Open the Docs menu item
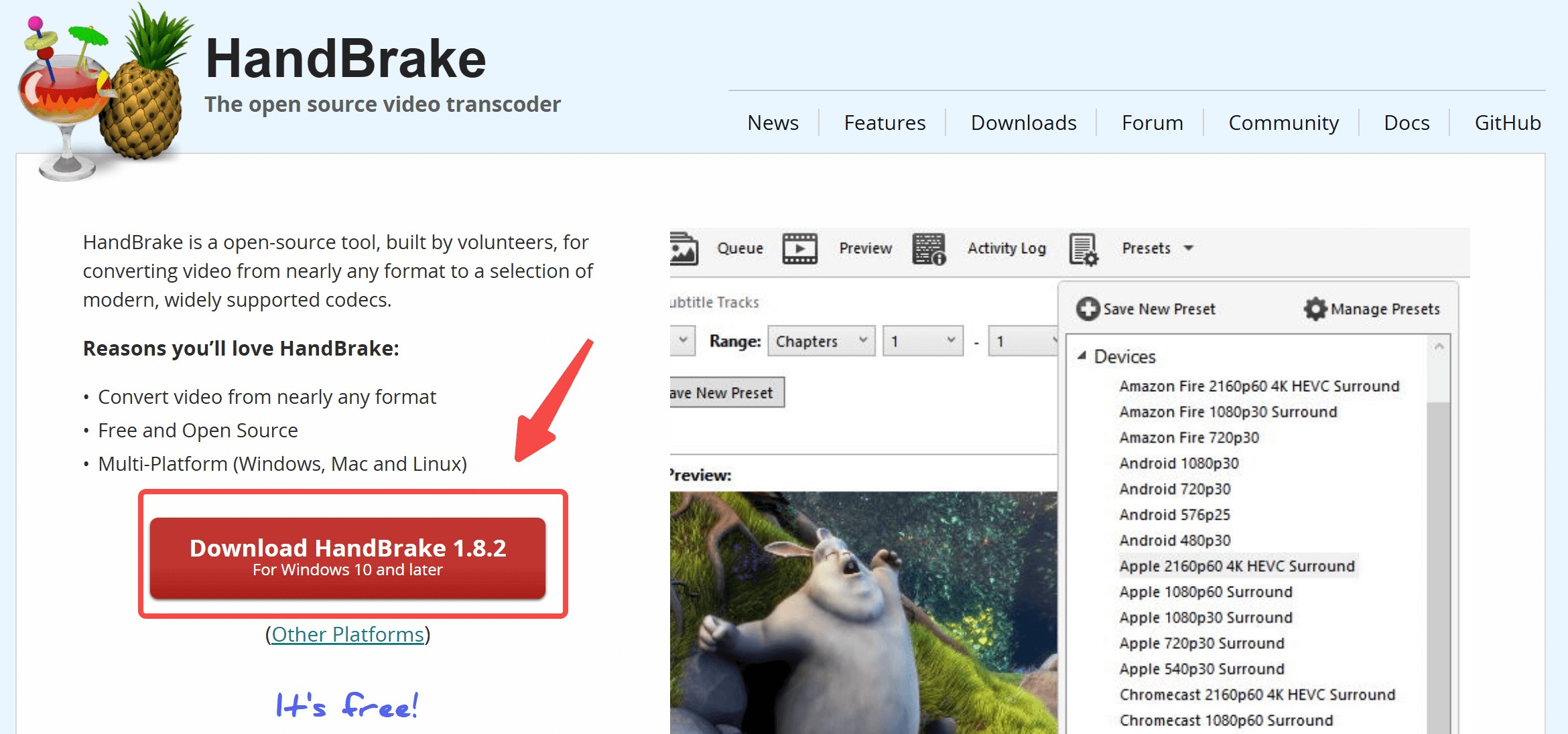This screenshot has width=1568, height=734. (1407, 123)
